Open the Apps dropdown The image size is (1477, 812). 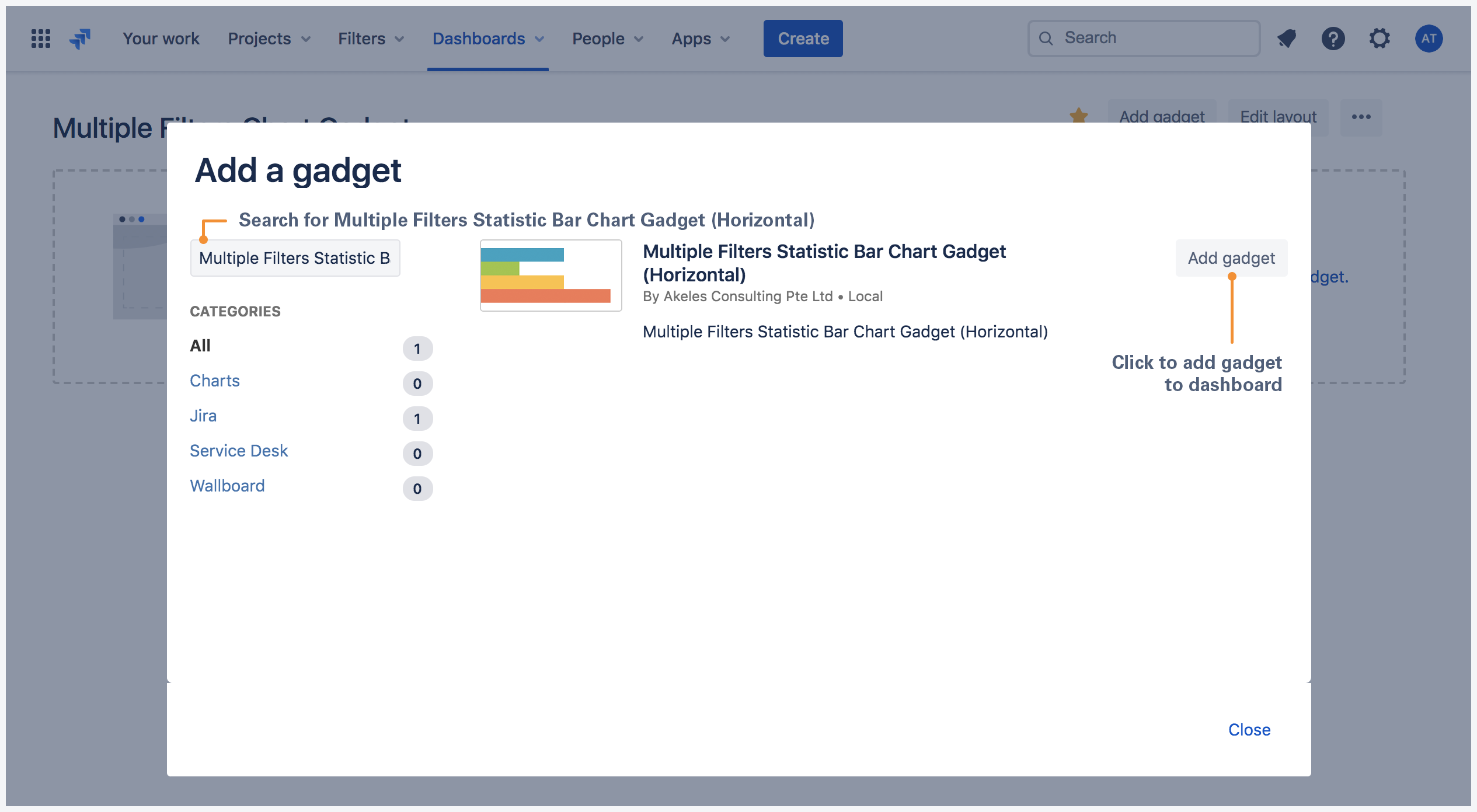699,39
